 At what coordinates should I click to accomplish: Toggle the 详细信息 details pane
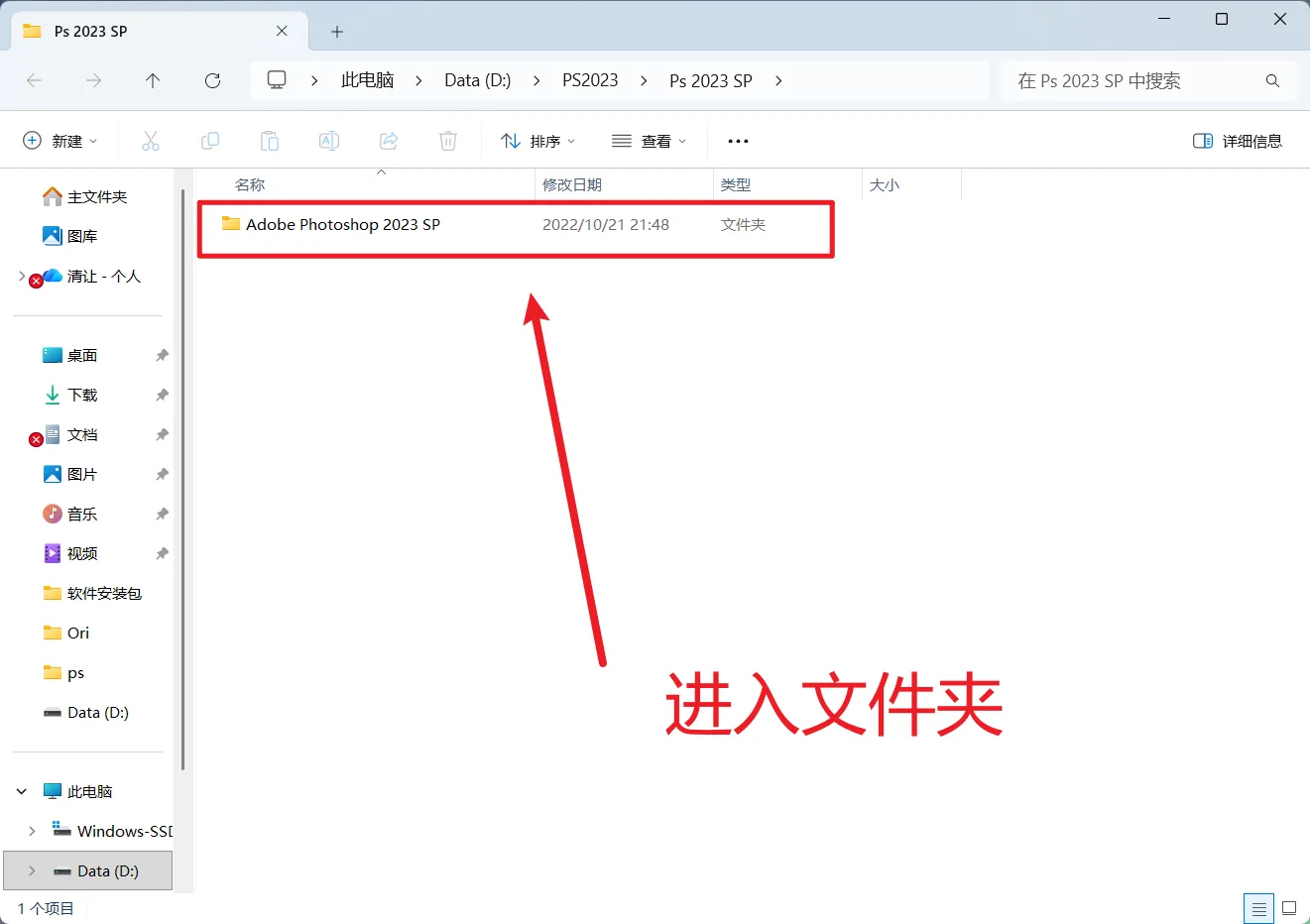tap(1237, 141)
